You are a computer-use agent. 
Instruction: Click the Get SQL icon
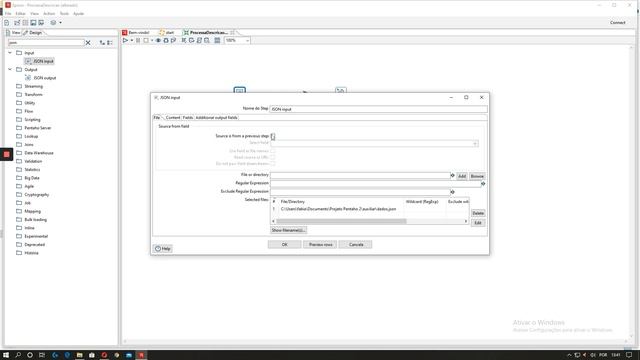(x=199, y=40)
